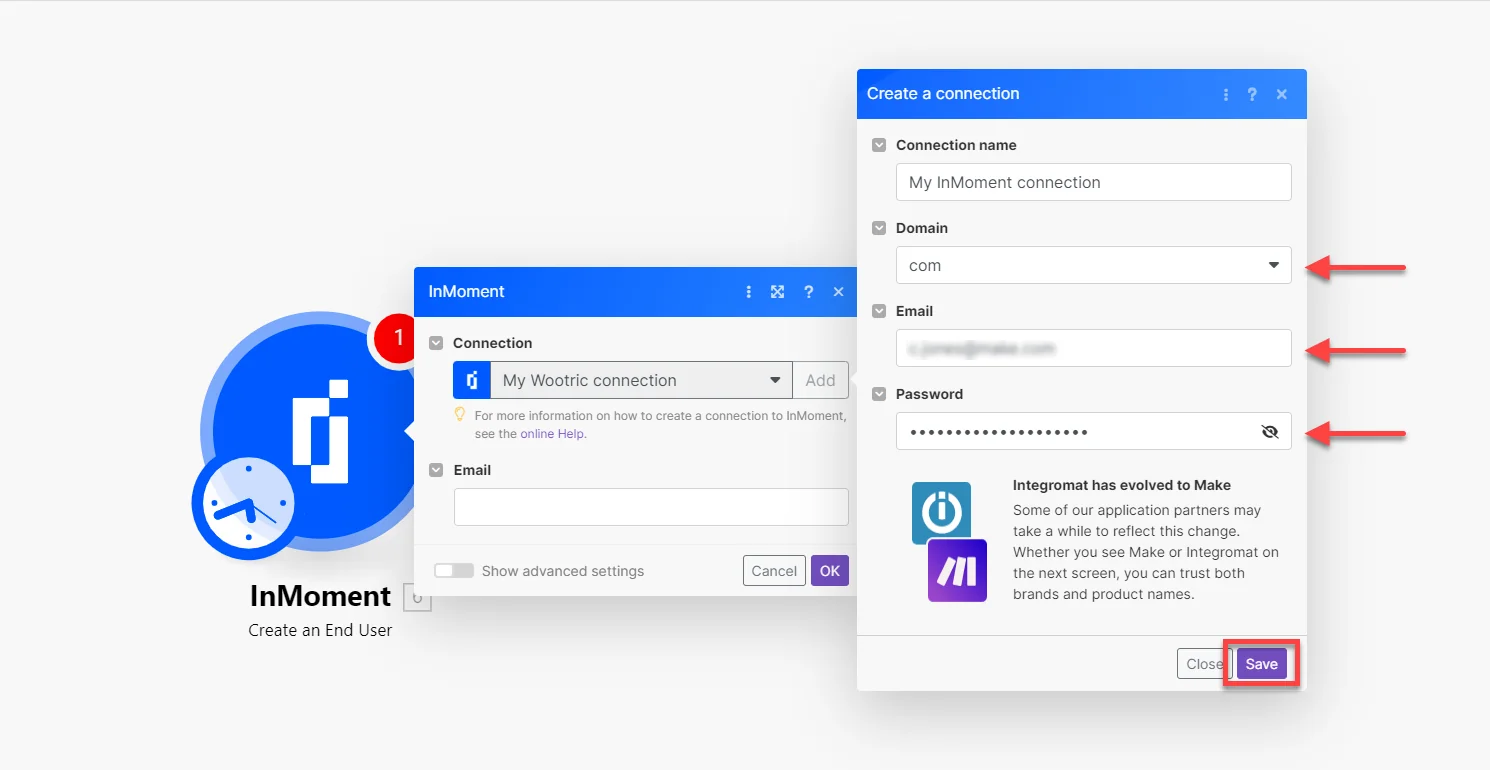Click the counter box next to InMoment title

click(x=417, y=598)
